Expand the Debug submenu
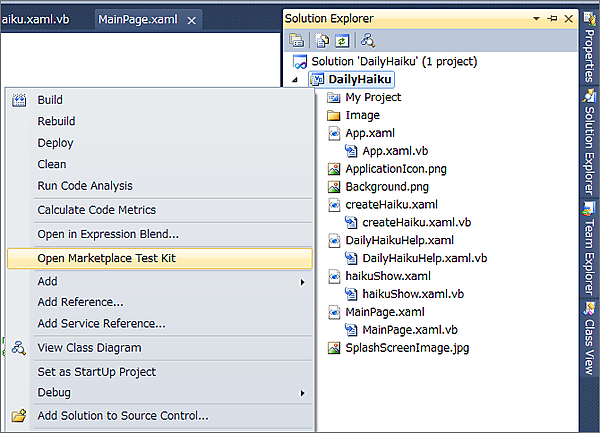This screenshot has width=600, height=433. point(302,393)
